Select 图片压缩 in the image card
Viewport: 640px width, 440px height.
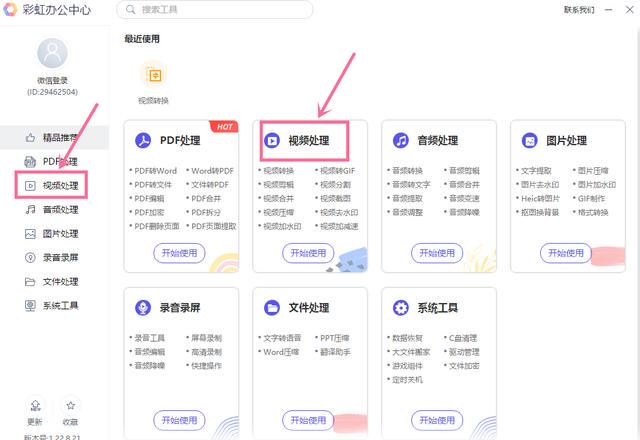pos(593,171)
